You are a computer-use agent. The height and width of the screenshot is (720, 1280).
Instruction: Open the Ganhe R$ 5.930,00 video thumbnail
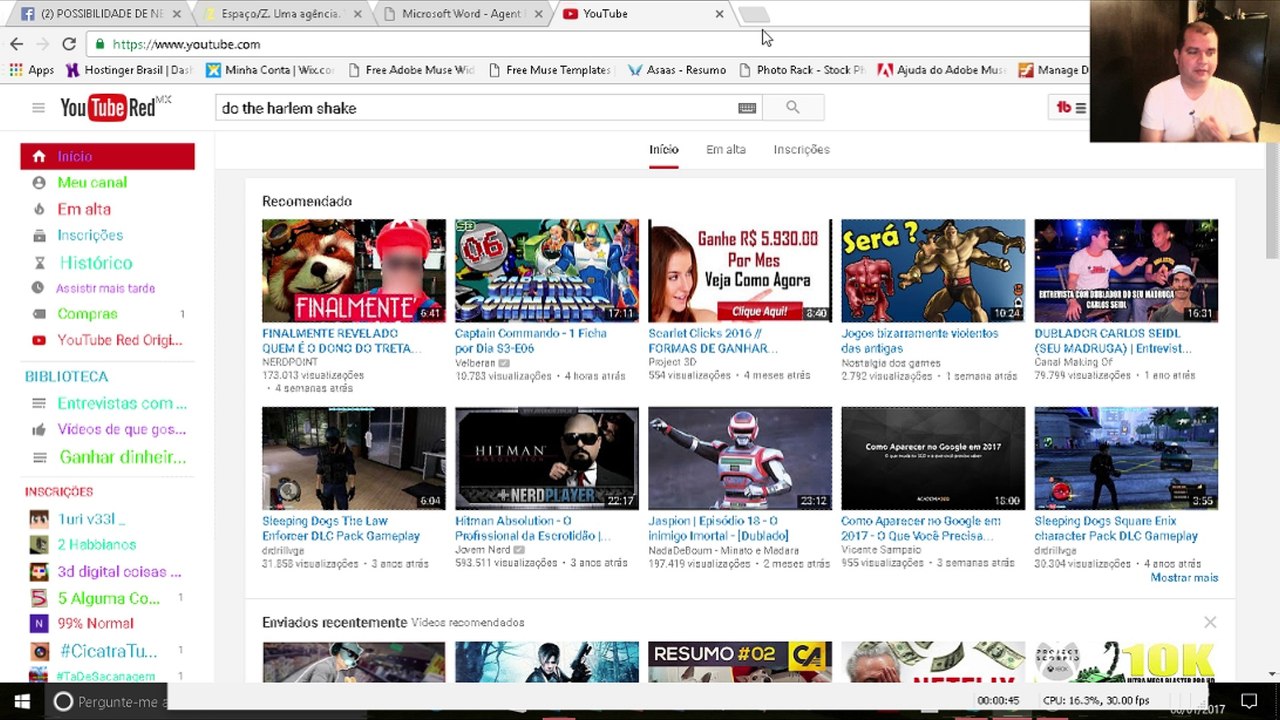point(740,271)
